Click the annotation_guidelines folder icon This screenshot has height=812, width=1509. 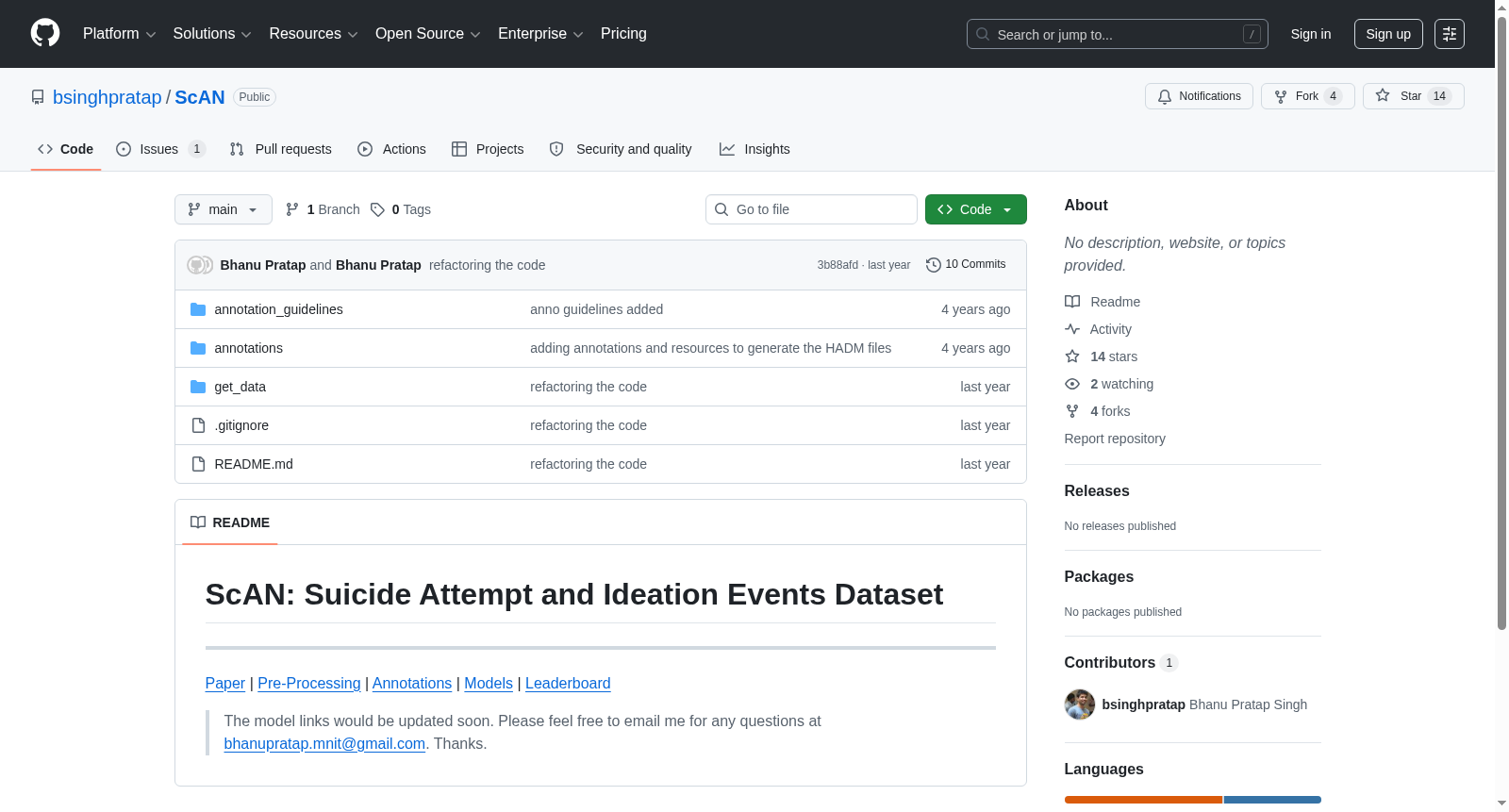pos(198,309)
